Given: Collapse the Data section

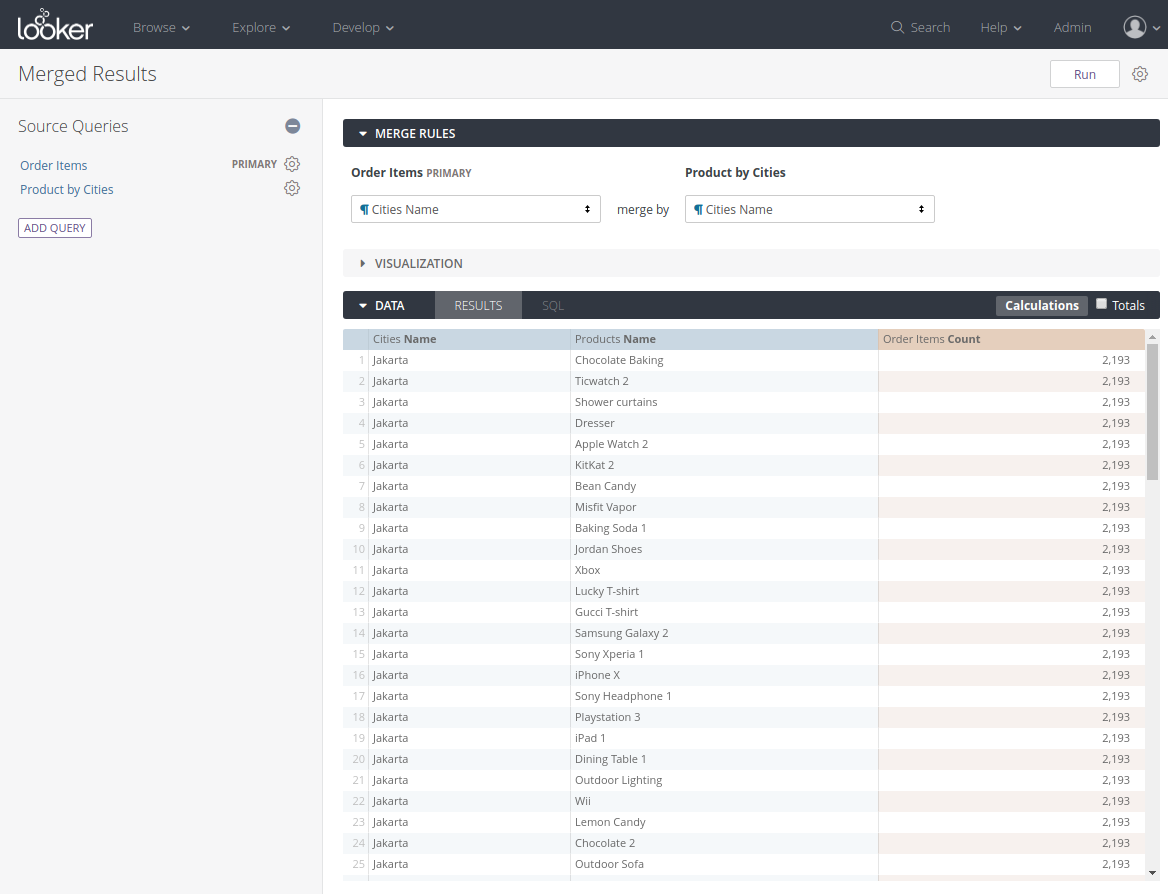Looking at the screenshot, I should (389, 305).
